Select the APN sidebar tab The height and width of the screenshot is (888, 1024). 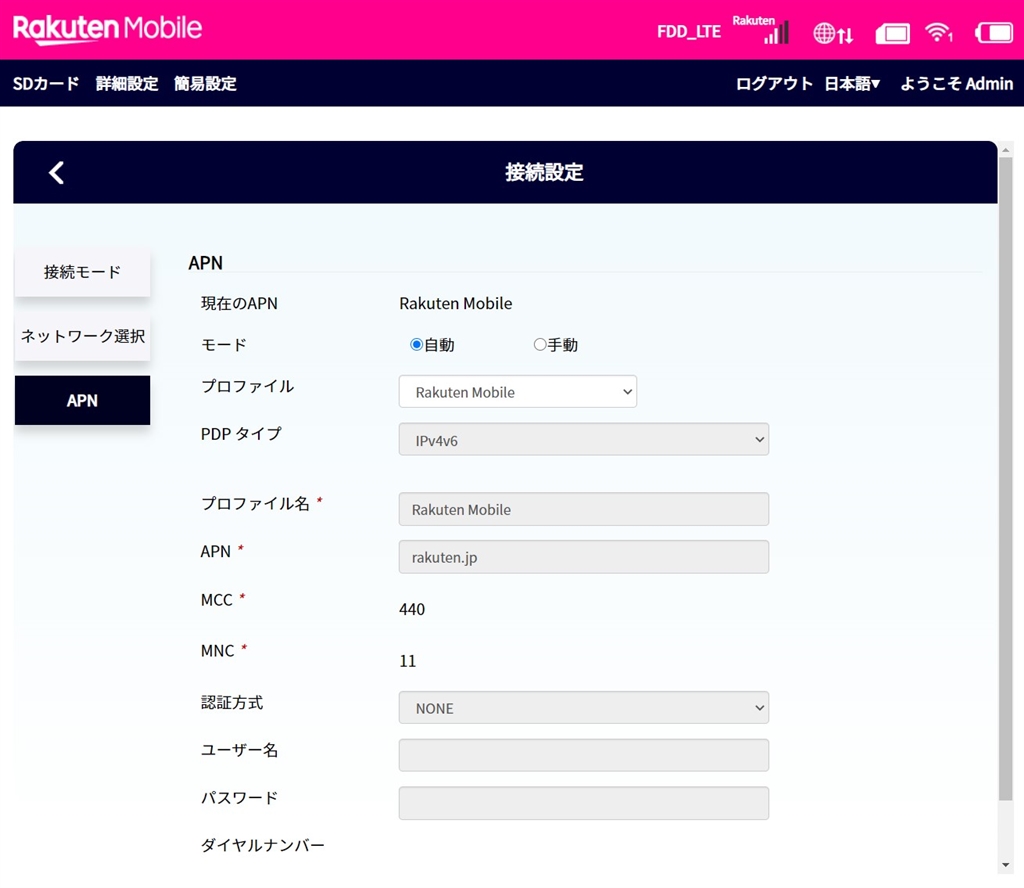click(82, 400)
